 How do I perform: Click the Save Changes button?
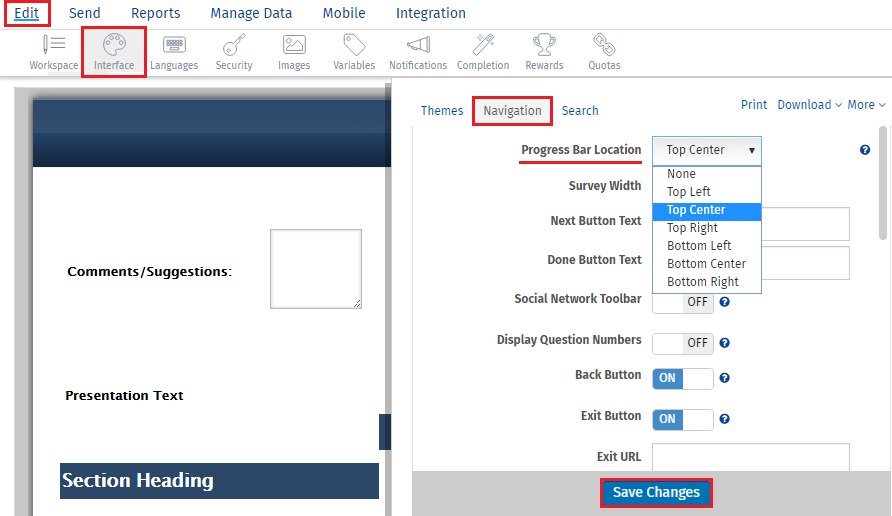656,492
